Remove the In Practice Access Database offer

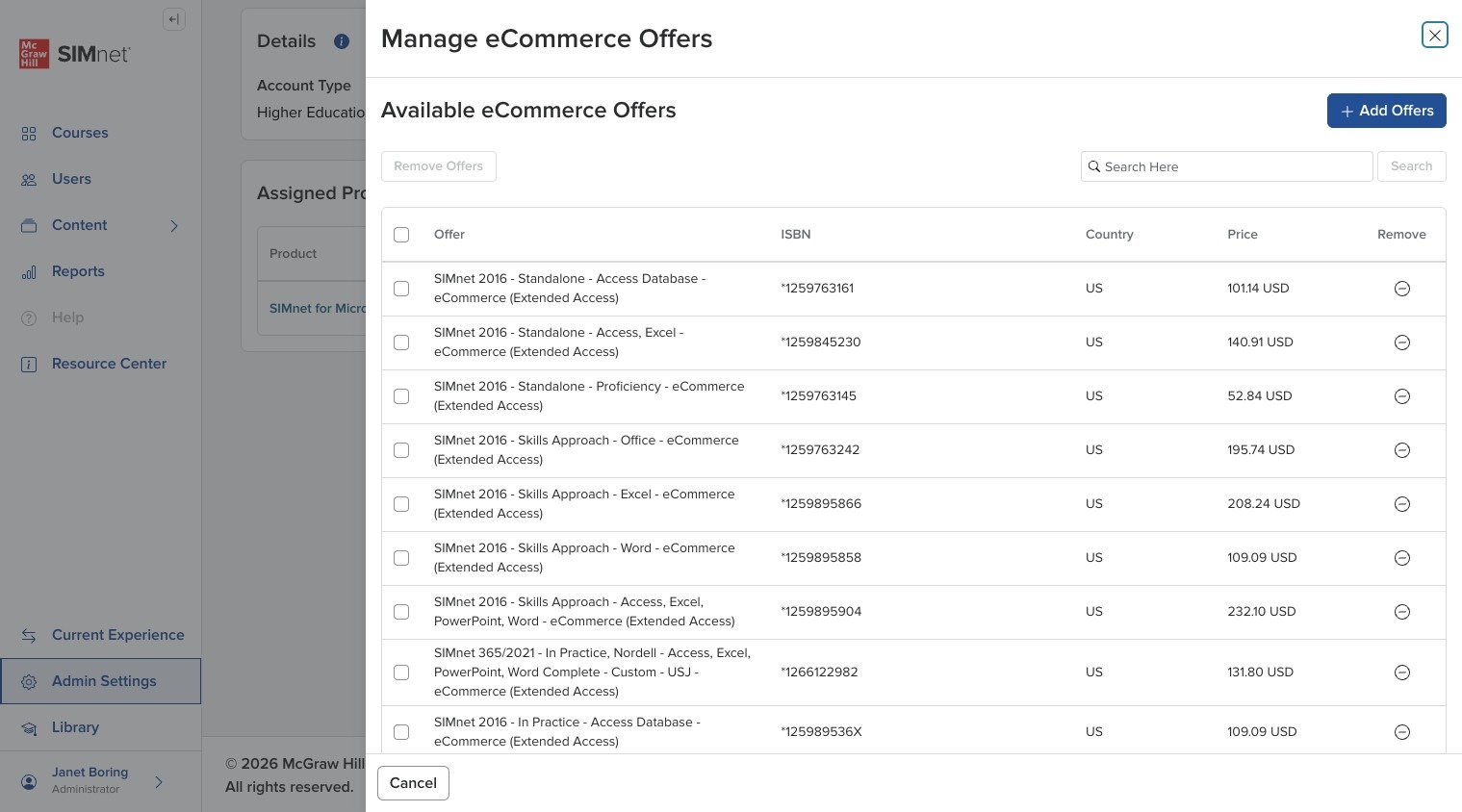pyautogui.click(x=1402, y=732)
